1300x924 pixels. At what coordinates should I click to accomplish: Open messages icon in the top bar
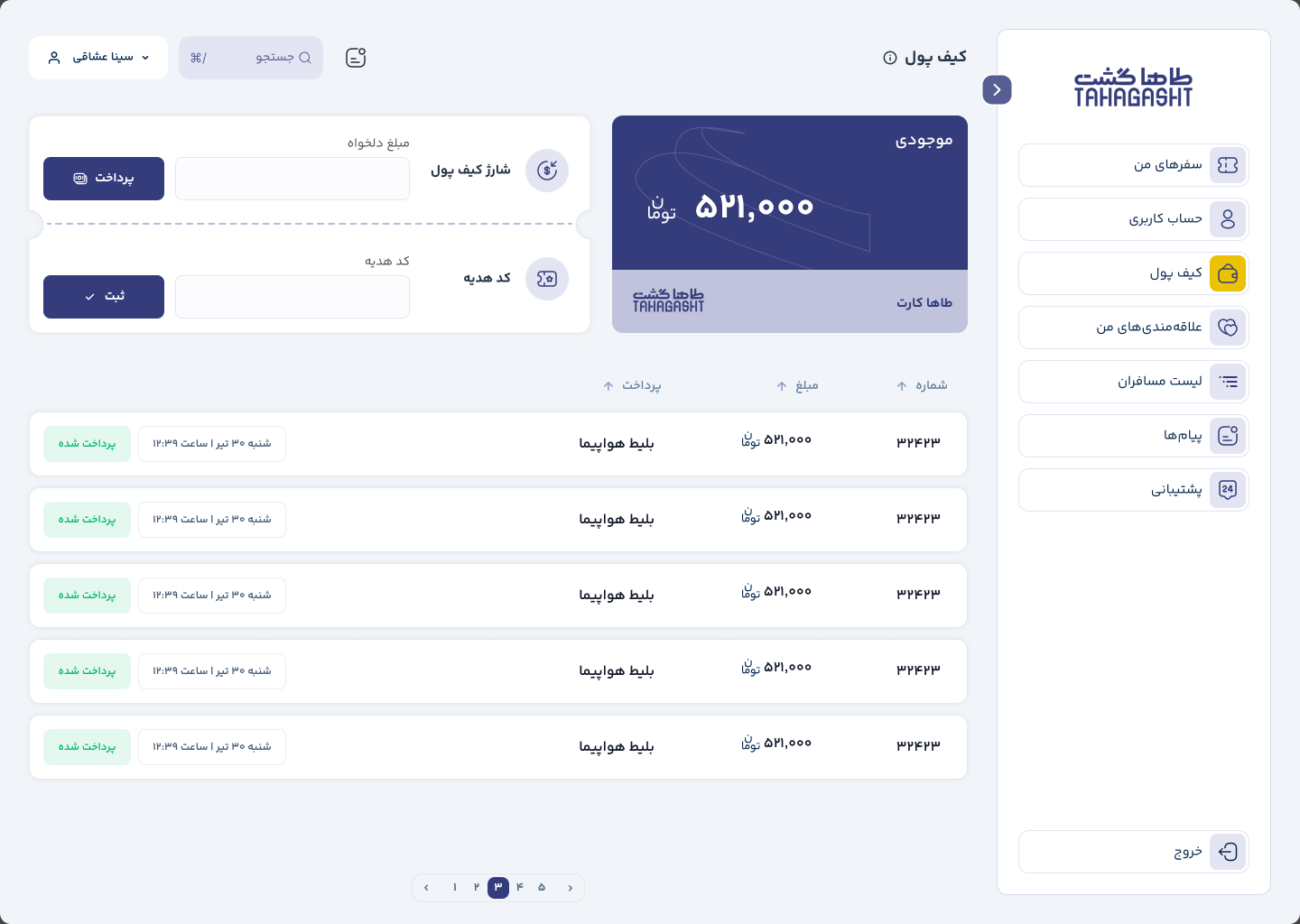[356, 58]
